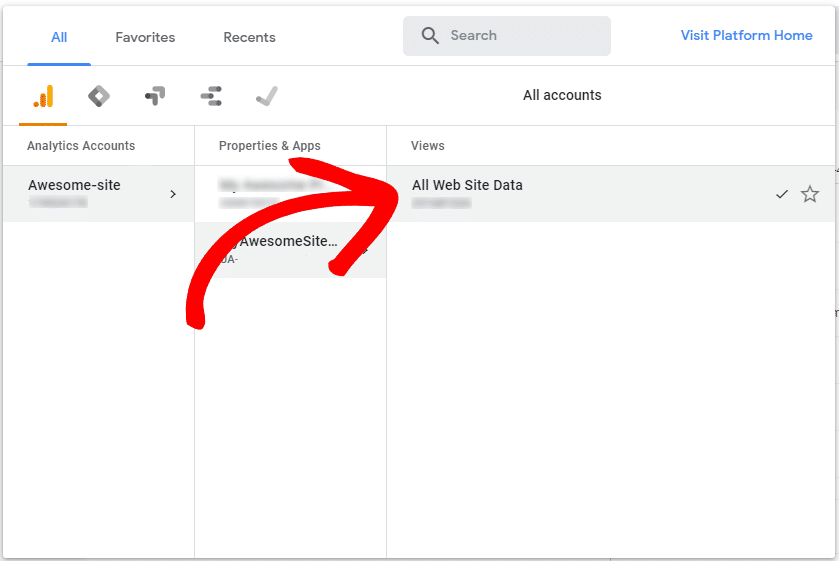Select the AwesomeSite... property
Viewport: 839px width, 561px height.
[291, 250]
